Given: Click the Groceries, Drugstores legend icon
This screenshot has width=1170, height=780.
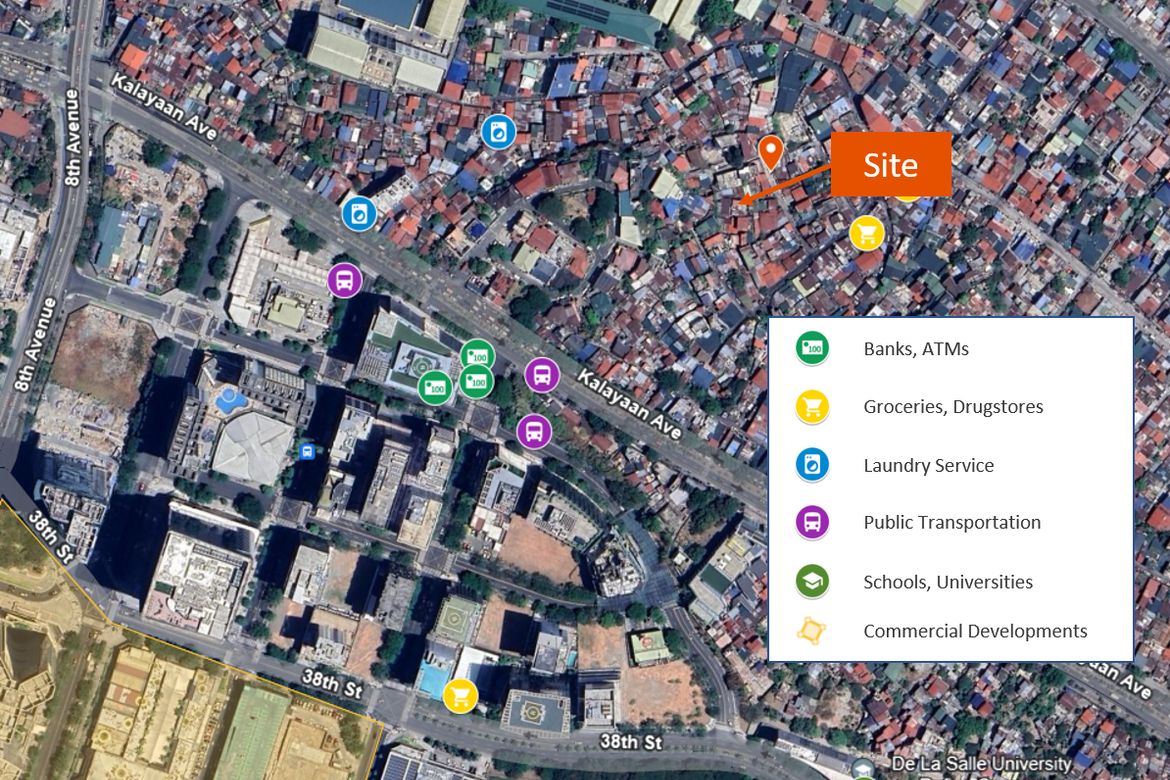Looking at the screenshot, I should (x=812, y=407).
